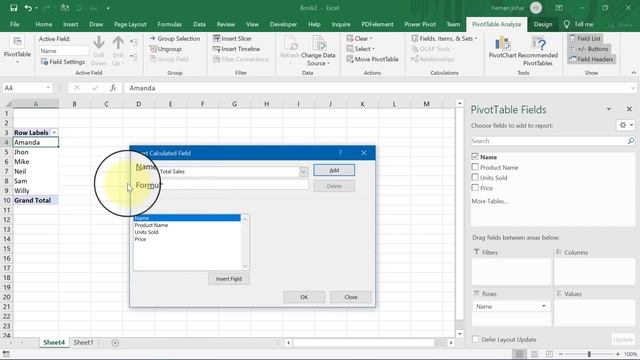The width and height of the screenshot is (640, 360).
Task: Switch to the Design tab
Action: coord(542,24)
